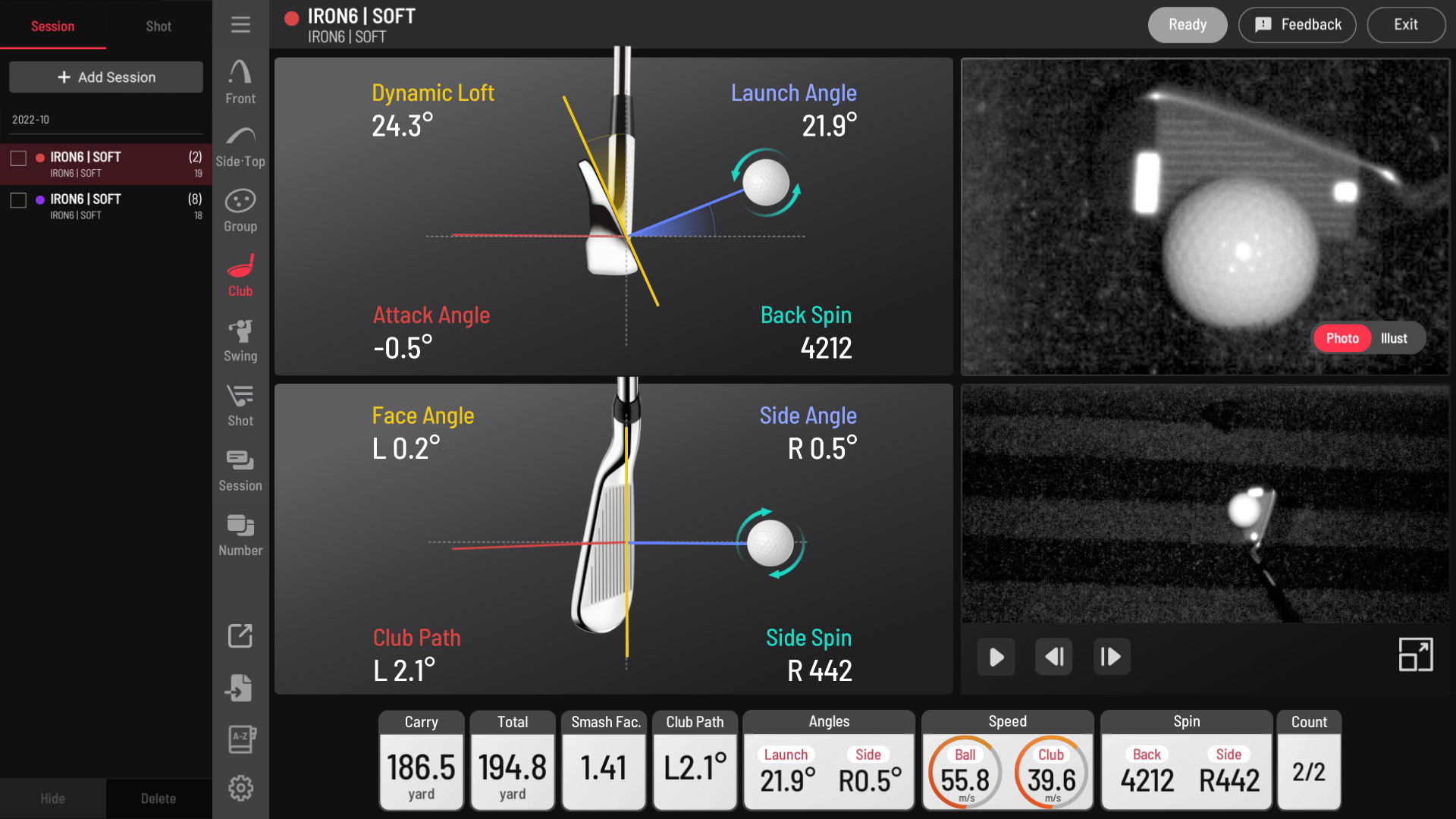This screenshot has height=819, width=1456.
Task: Open the Feedback dialog
Action: coord(1297,25)
